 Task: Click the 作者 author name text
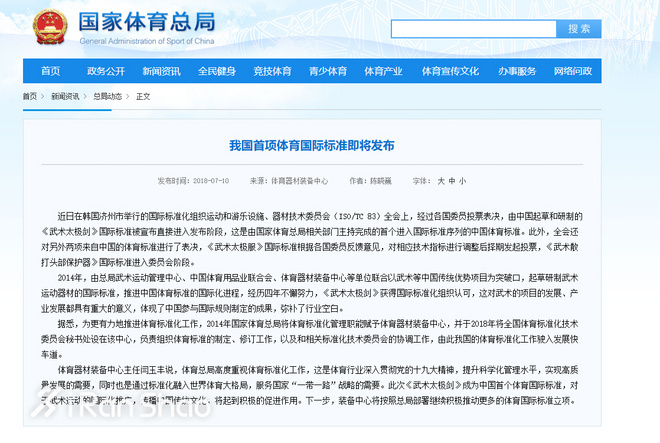tap(381, 181)
